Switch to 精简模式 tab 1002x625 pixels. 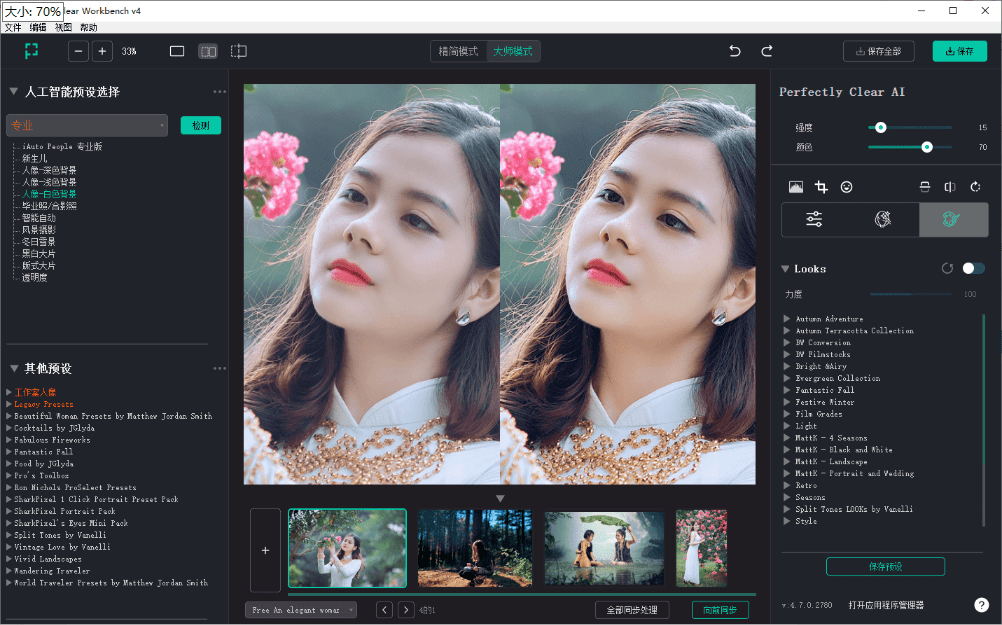pyautogui.click(x=457, y=49)
